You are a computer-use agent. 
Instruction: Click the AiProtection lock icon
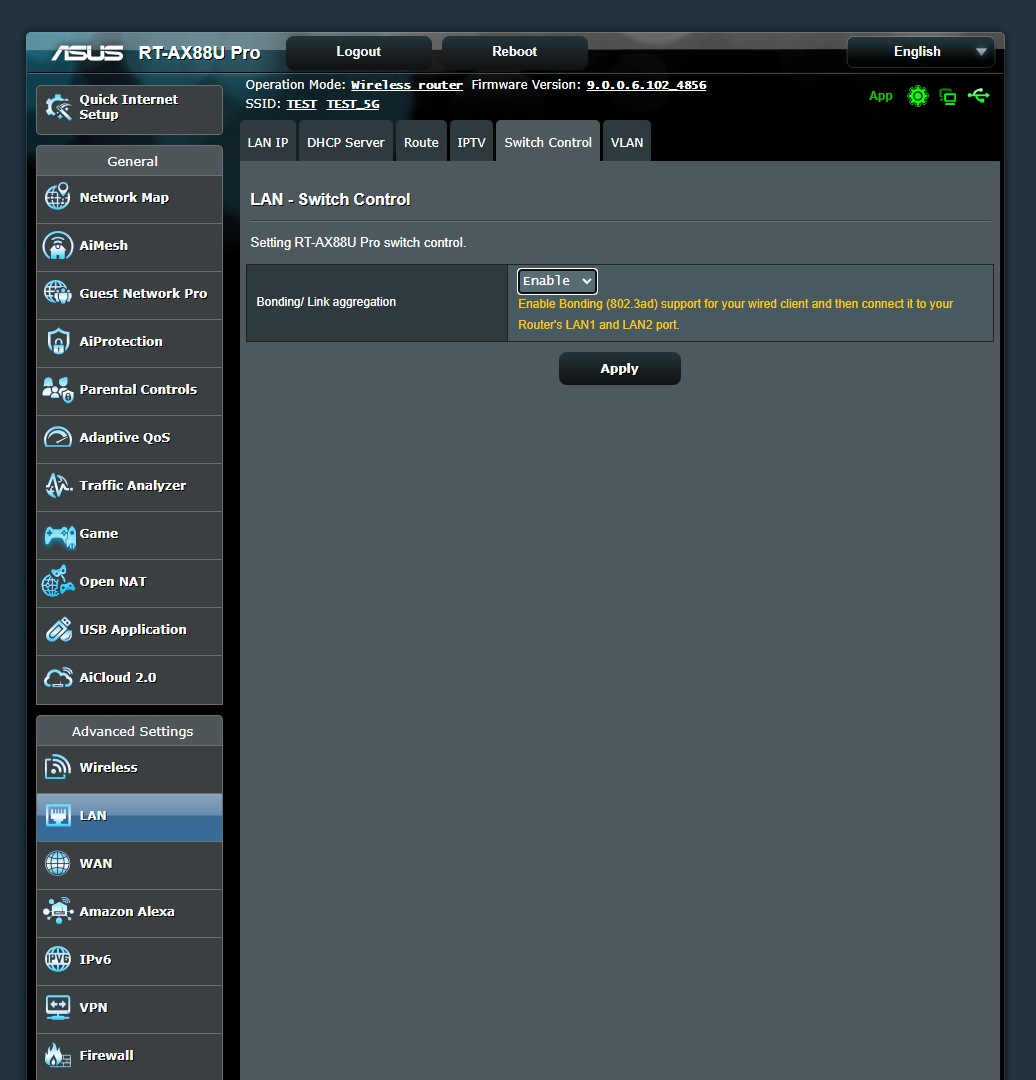click(58, 342)
